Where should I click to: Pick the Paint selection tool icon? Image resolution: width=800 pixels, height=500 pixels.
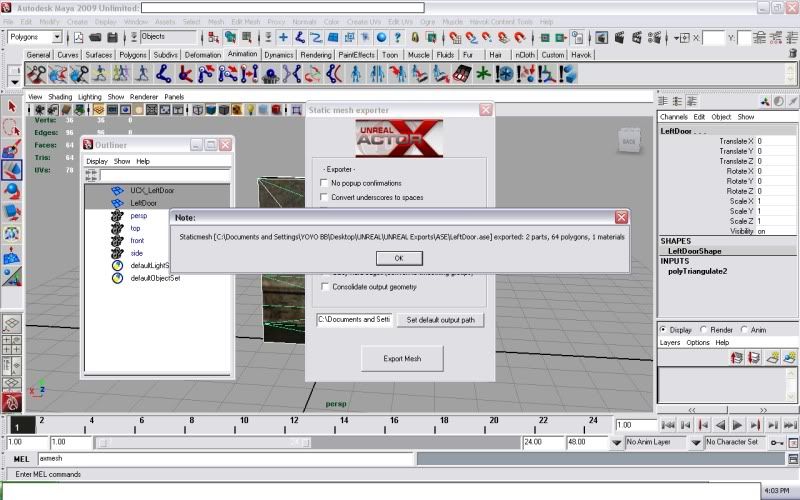point(12,148)
